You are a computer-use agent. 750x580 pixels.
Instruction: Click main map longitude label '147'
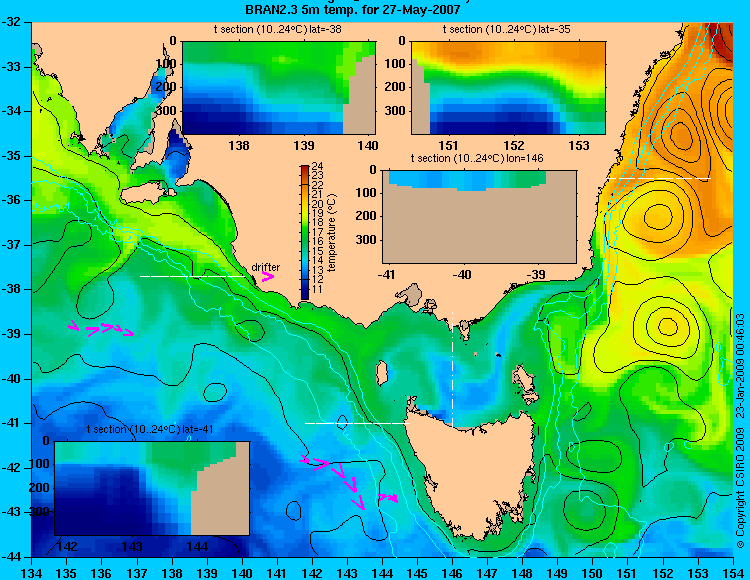[x=487, y=573]
